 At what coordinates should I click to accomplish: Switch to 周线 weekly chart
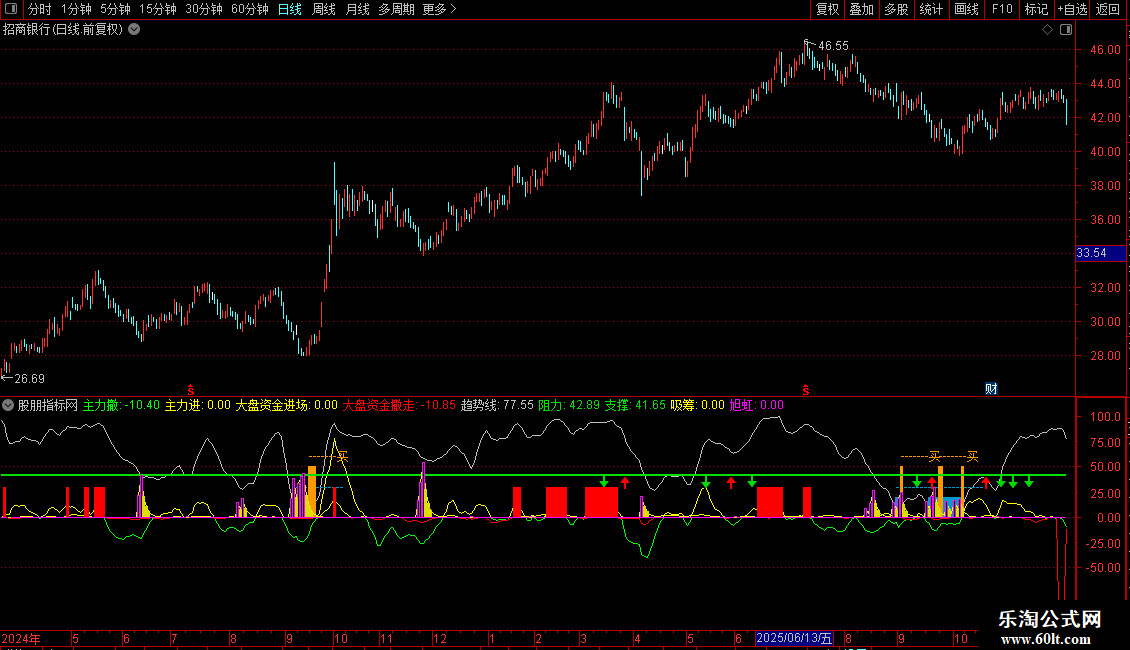coord(324,9)
